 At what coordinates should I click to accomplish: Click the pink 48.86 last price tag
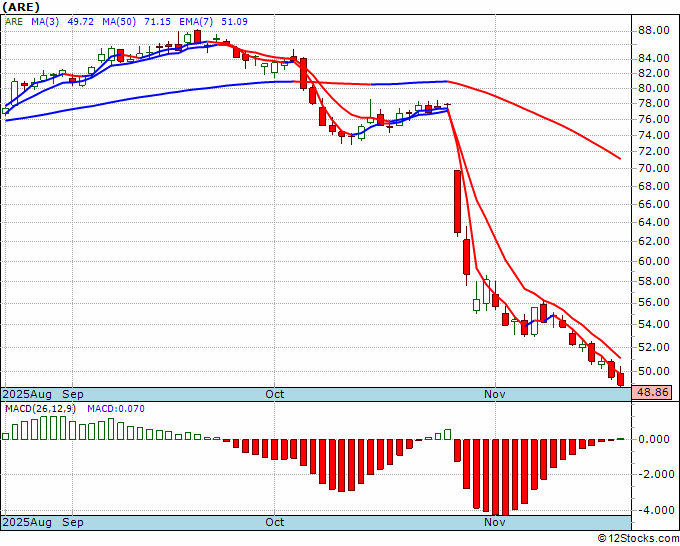pos(652,392)
